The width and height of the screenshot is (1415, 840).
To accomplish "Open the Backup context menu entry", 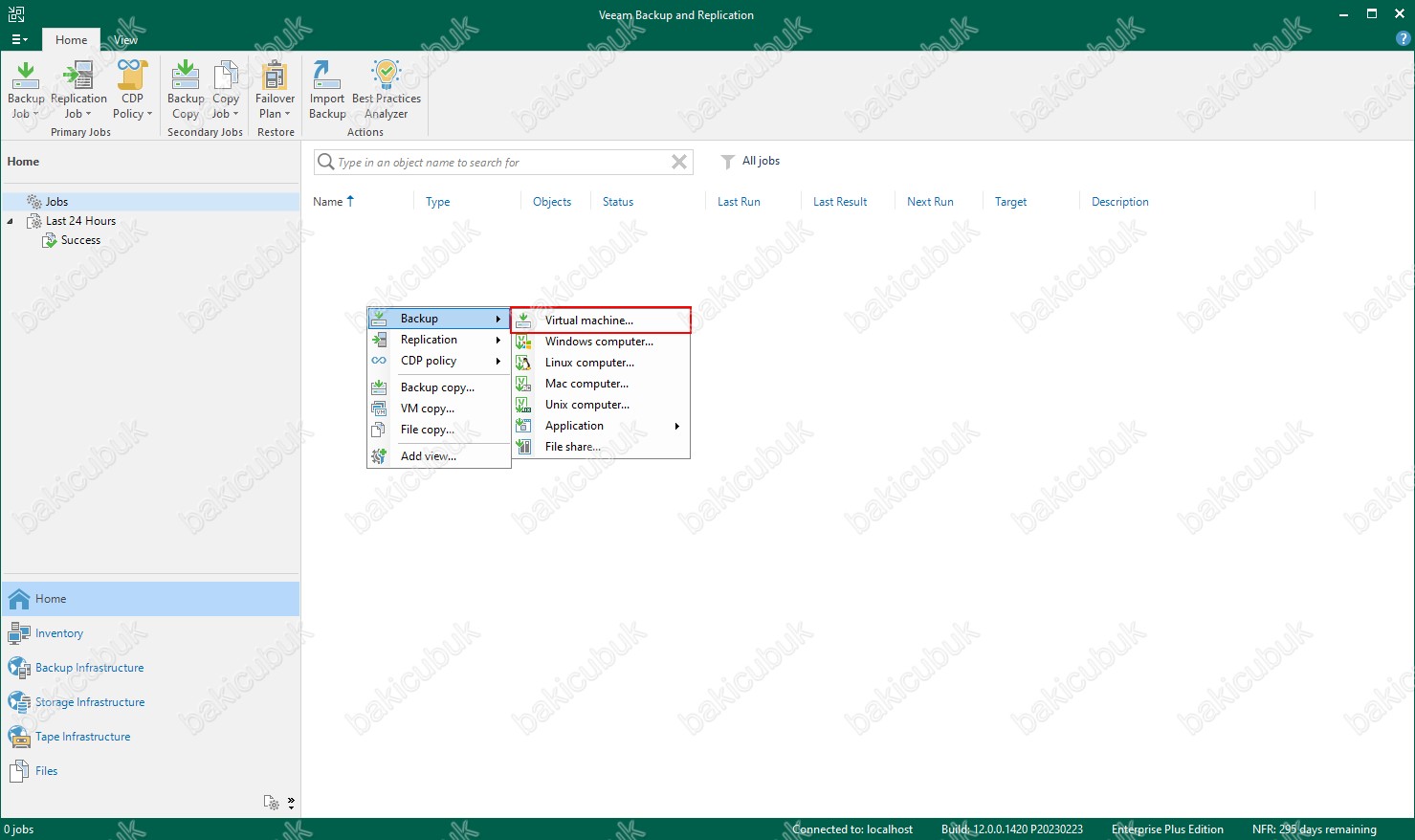I will pos(438,319).
